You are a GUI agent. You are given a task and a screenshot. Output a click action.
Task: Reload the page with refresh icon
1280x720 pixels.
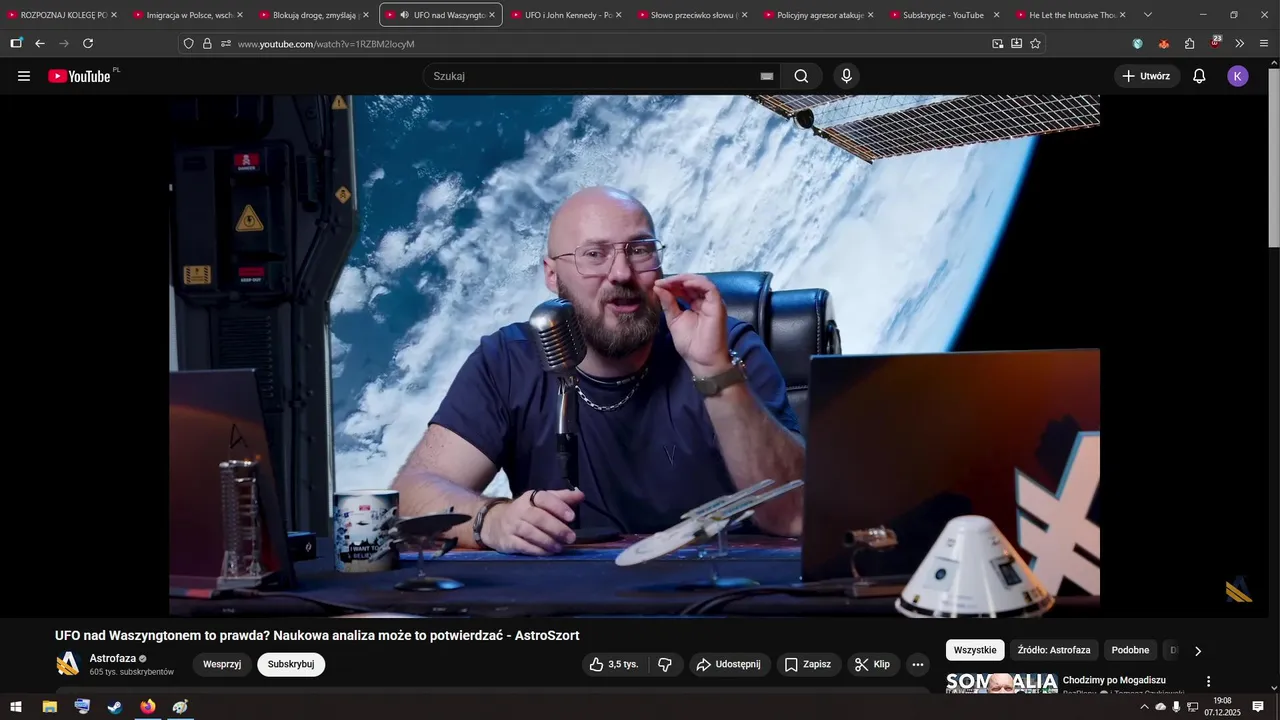[88, 43]
